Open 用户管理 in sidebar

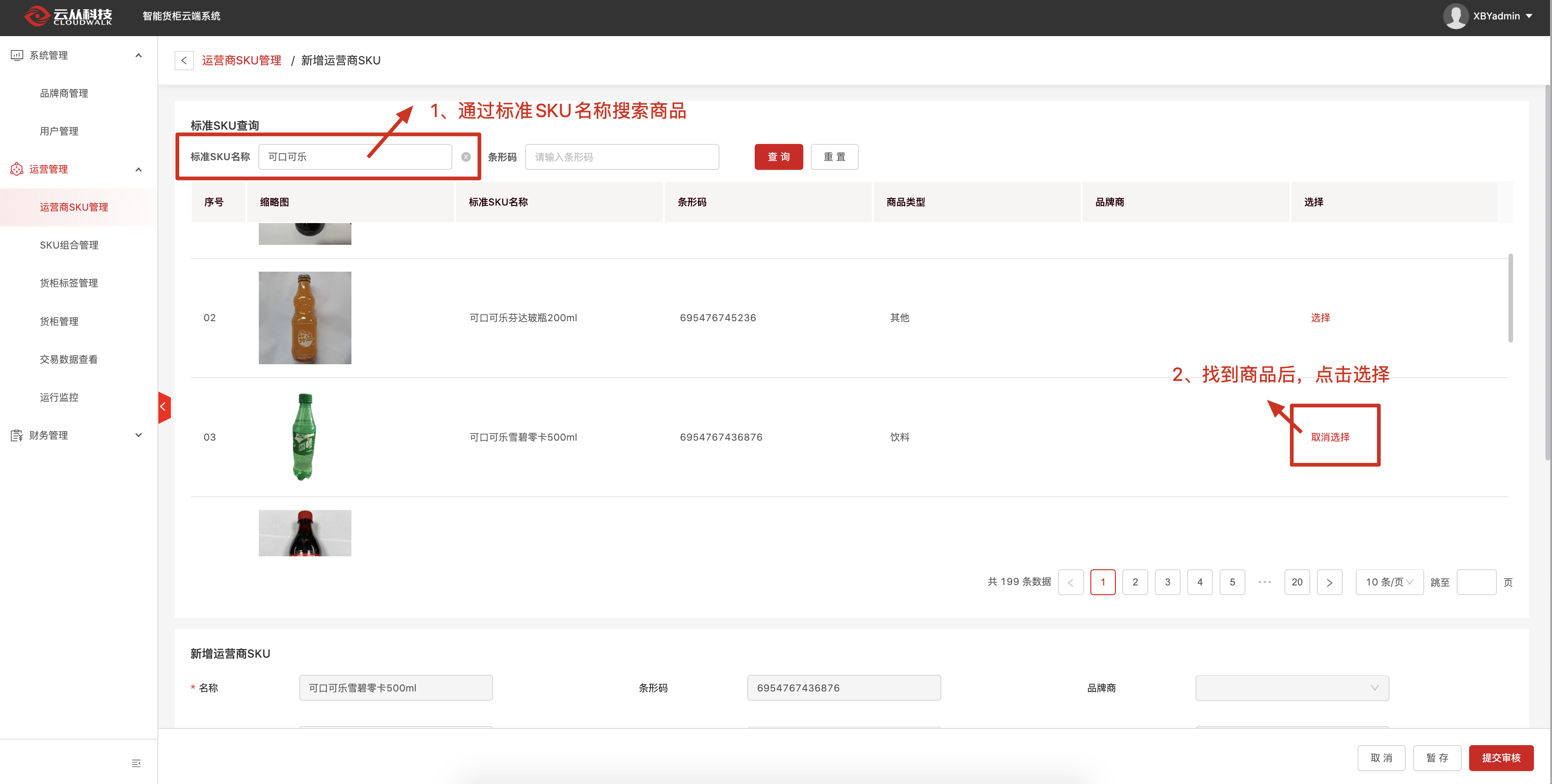[x=59, y=131]
